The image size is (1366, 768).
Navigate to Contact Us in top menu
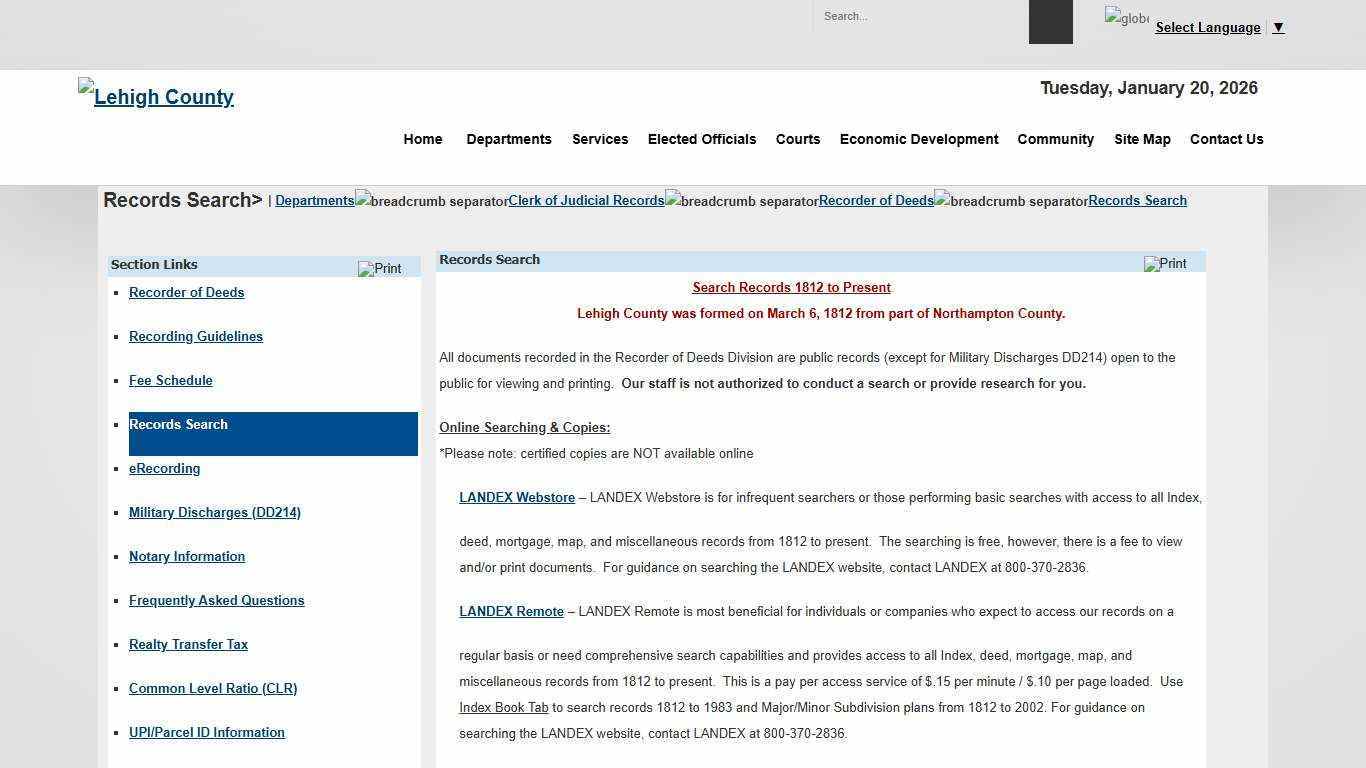point(1226,139)
